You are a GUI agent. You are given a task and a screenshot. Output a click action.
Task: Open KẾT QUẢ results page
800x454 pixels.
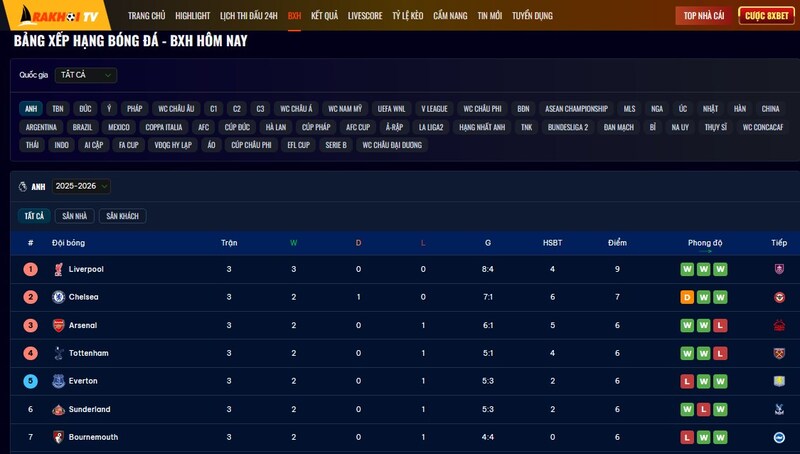click(324, 16)
